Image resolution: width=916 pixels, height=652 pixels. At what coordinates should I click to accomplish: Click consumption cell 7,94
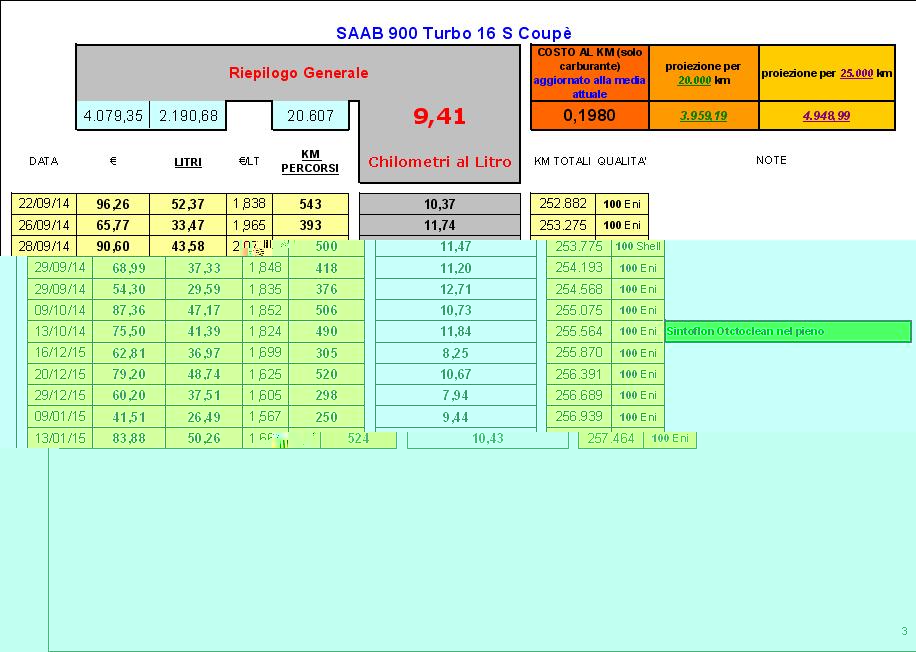[456, 395]
